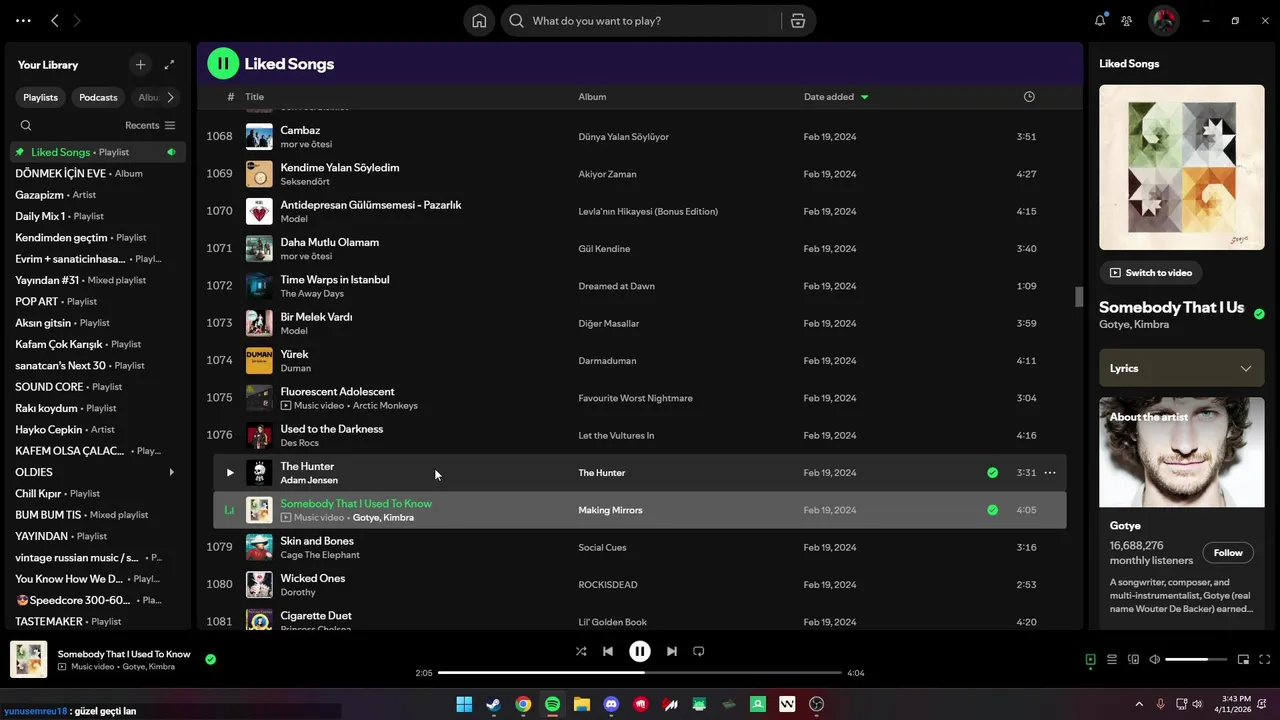This screenshot has height=720, width=1280.
Task: Pause Liked Songs with green button
Action: coord(223,63)
